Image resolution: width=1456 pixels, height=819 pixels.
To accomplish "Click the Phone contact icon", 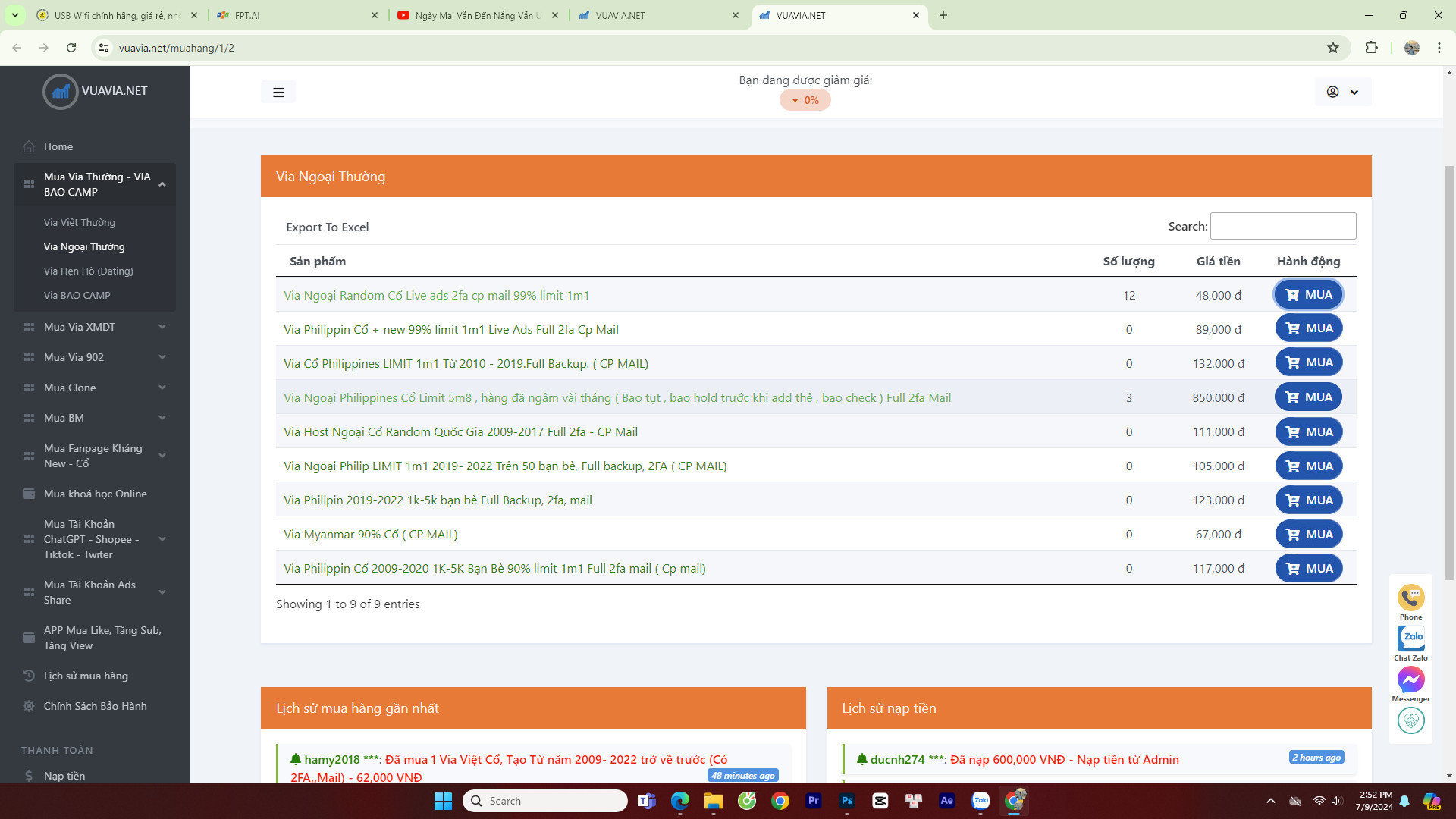I will coord(1410,598).
